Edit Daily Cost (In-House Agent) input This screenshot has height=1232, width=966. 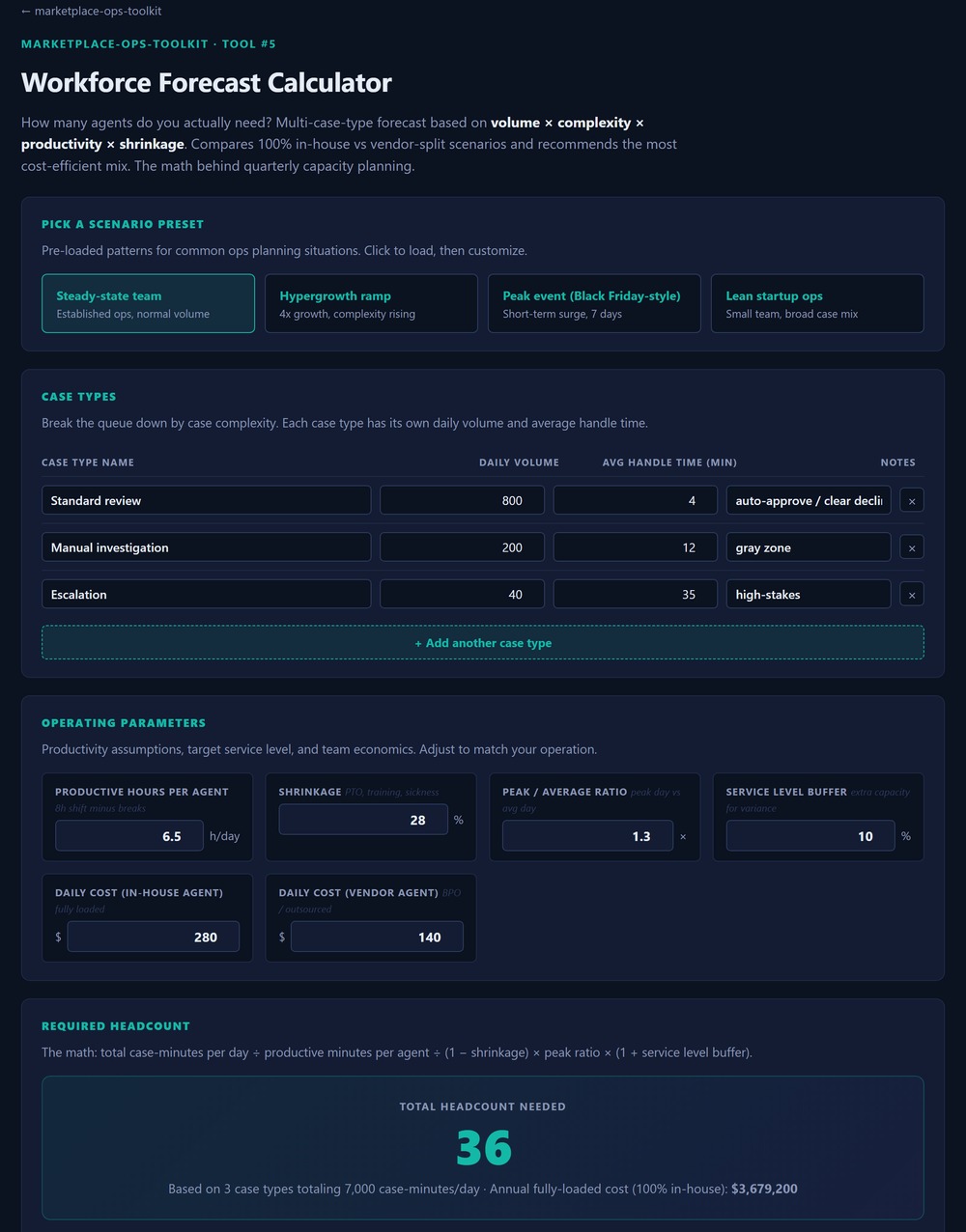(154, 937)
